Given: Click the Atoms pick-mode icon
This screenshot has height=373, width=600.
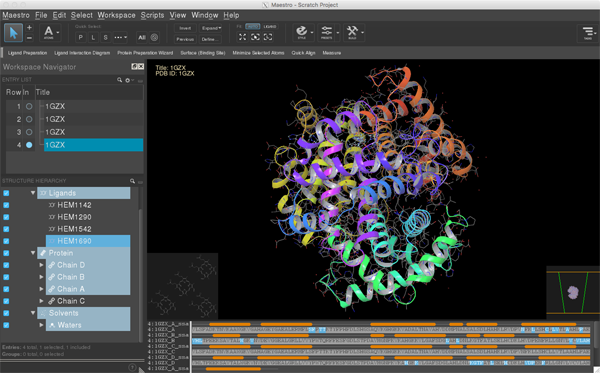Looking at the screenshot, I should tap(49, 33).
